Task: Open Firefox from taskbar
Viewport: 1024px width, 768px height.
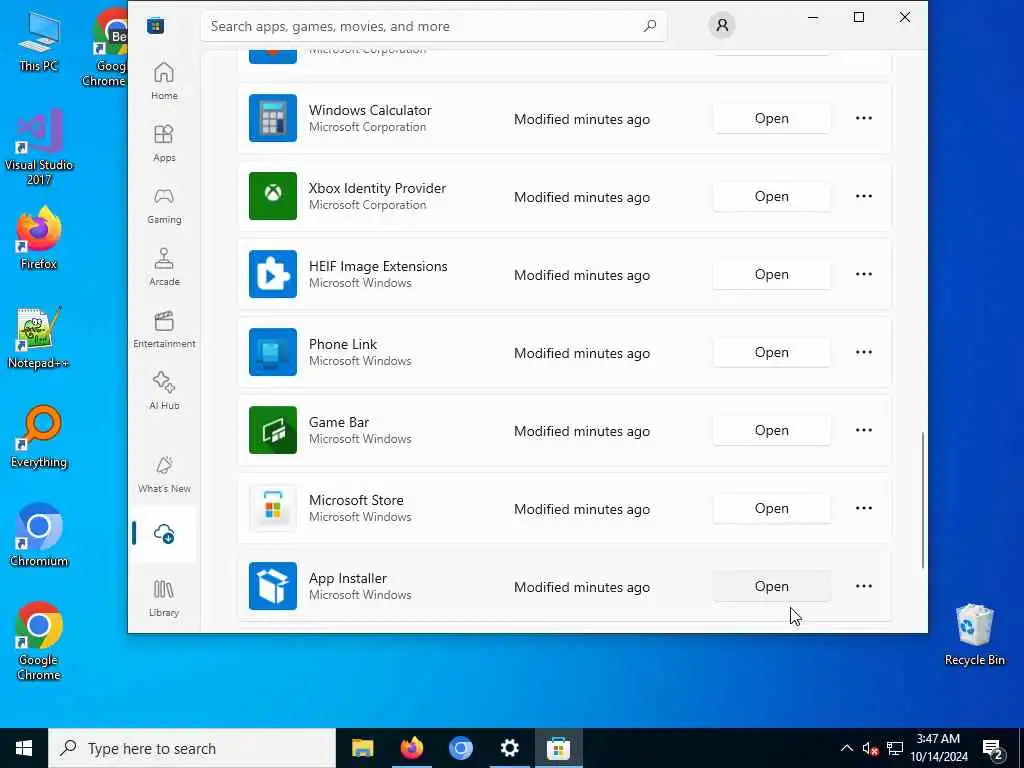Action: click(411, 748)
